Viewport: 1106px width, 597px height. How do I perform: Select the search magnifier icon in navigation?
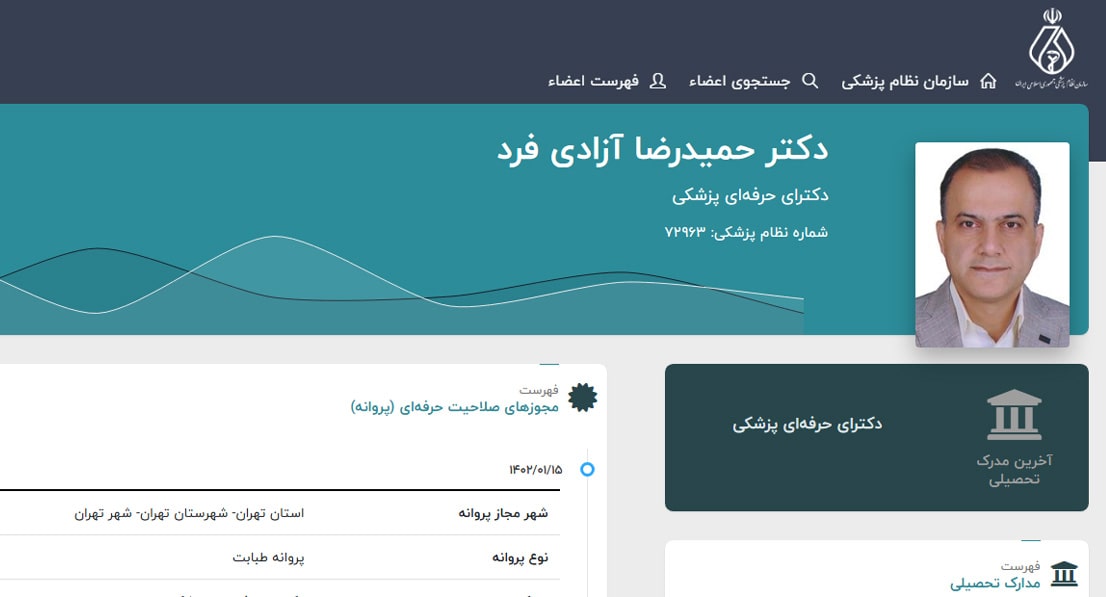(x=810, y=81)
